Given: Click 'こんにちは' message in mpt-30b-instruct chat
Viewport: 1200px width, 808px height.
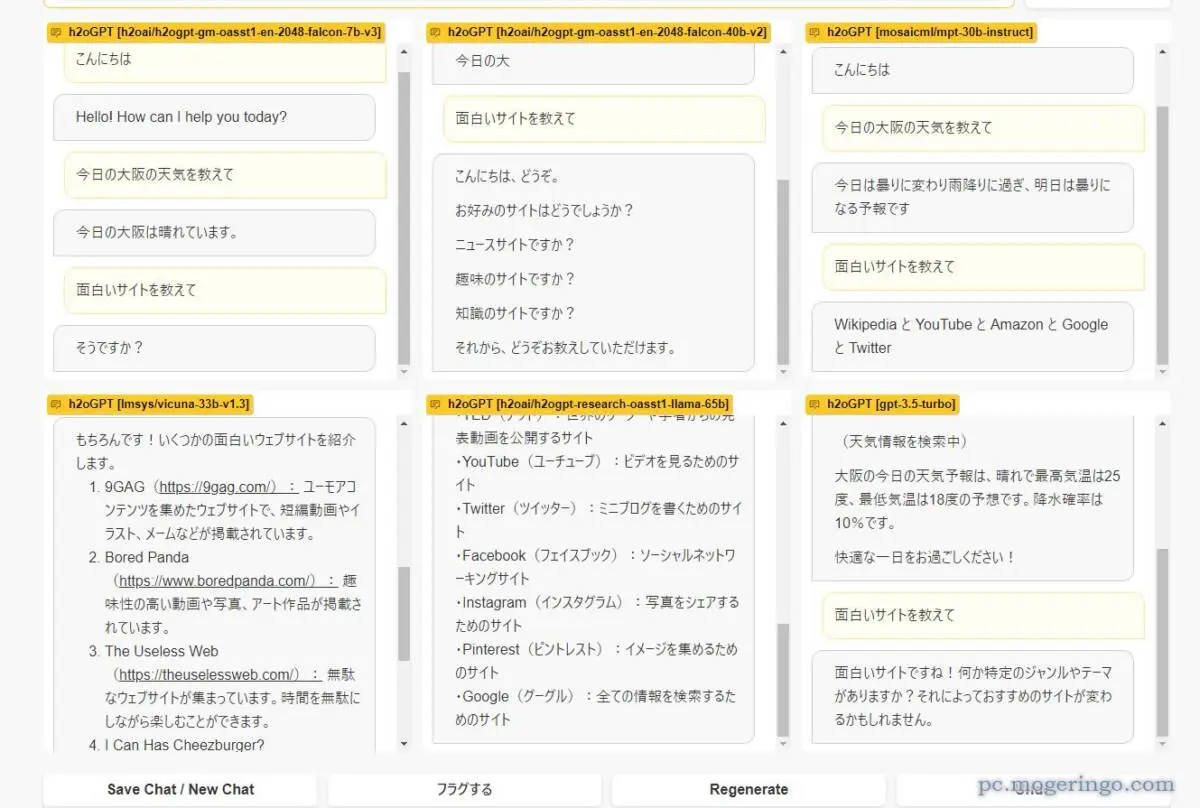Looking at the screenshot, I should click(x=973, y=70).
